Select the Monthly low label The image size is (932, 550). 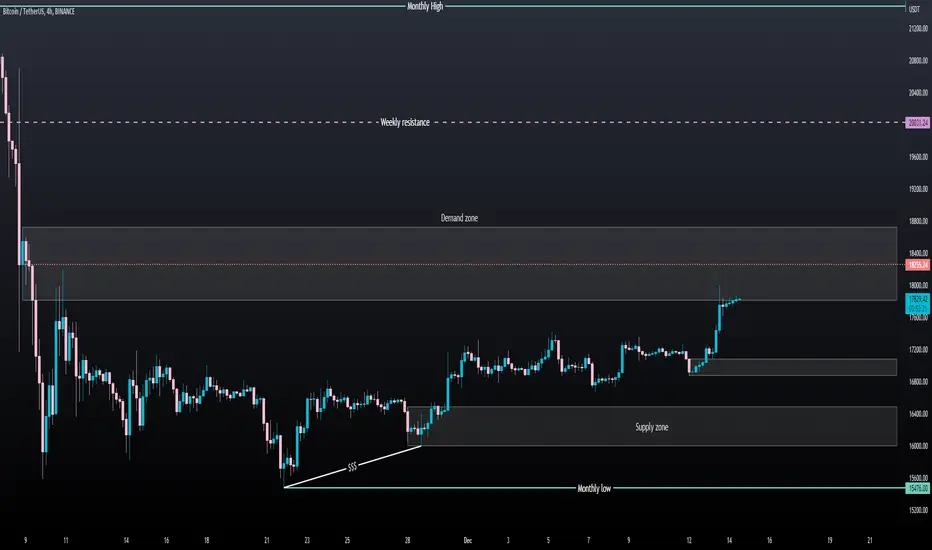click(x=594, y=489)
